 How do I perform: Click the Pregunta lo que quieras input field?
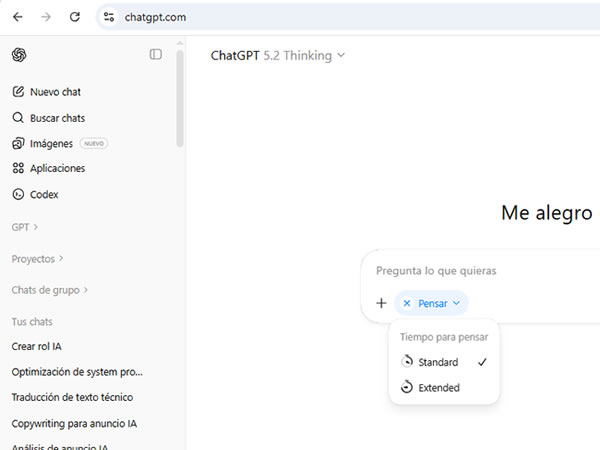pos(470,271)
